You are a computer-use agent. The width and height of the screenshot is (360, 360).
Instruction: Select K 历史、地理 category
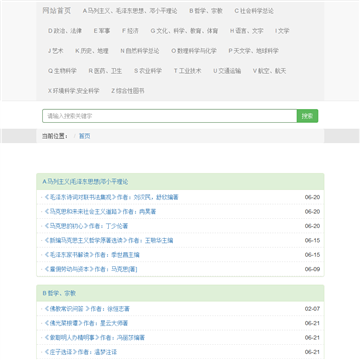click(92, 51)
